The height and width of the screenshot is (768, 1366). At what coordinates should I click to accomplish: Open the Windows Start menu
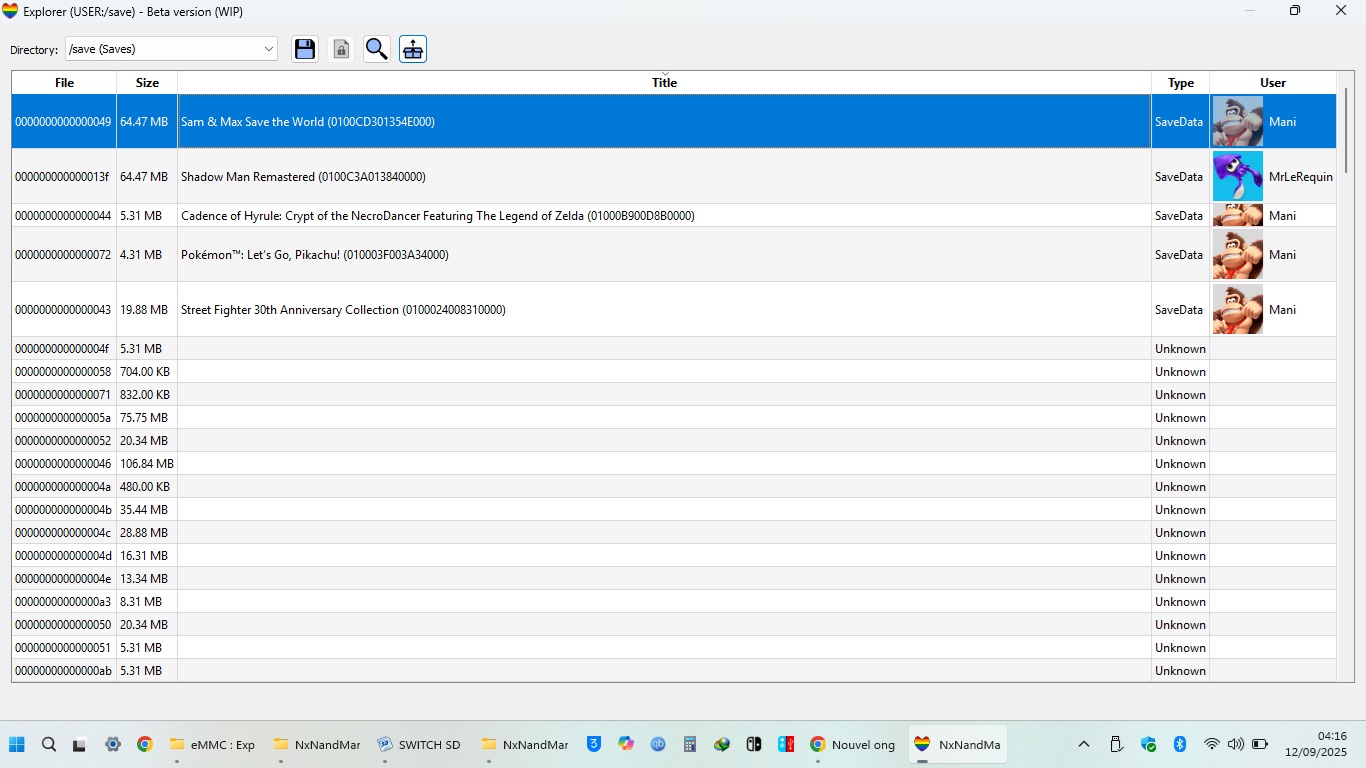[17, 744]
